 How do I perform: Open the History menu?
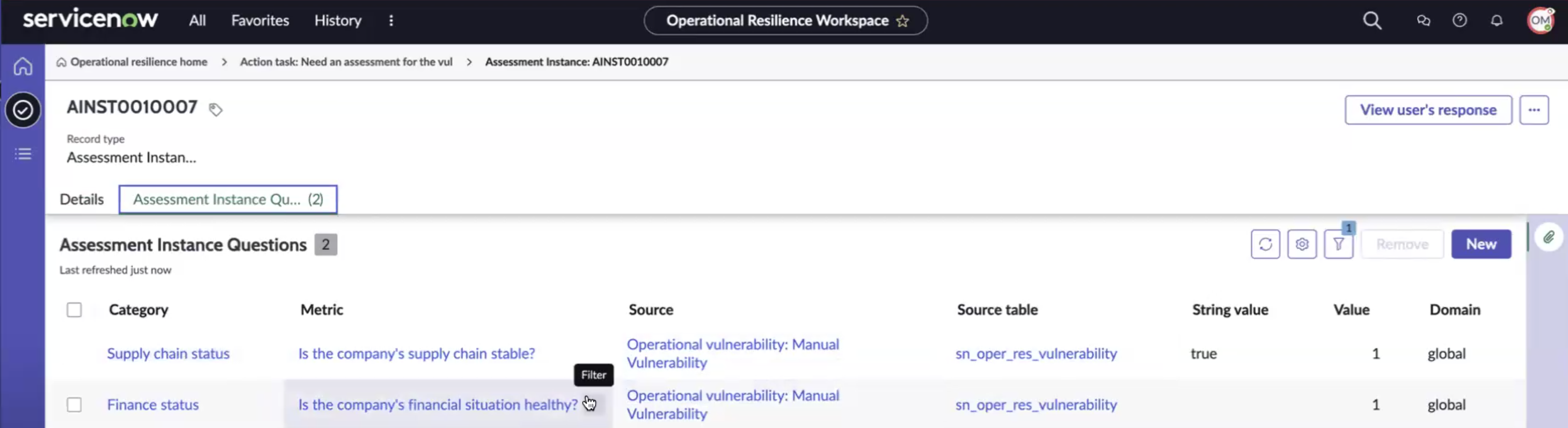(x=338, y=21)
